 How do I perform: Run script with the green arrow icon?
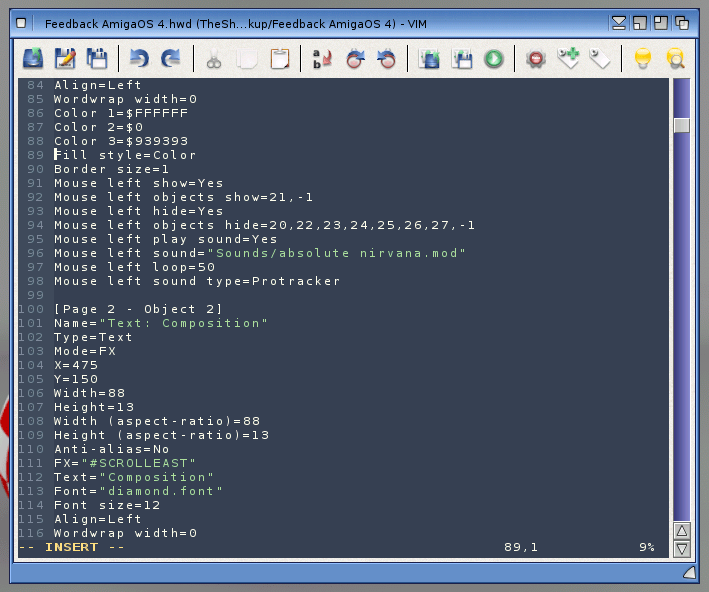click(x=493, y=59)
